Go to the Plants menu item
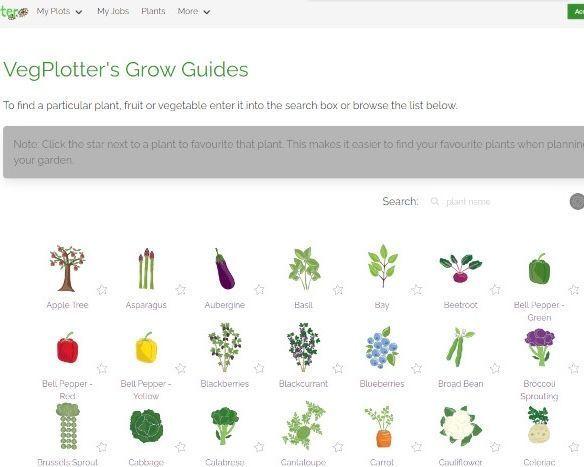Screen dimensions: 584x467 pos(153,11)
